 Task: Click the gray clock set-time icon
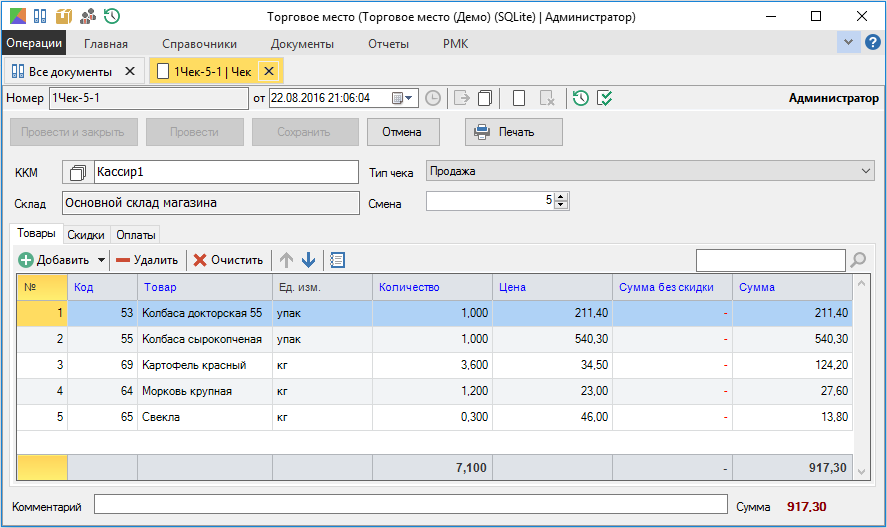point(433,98)
